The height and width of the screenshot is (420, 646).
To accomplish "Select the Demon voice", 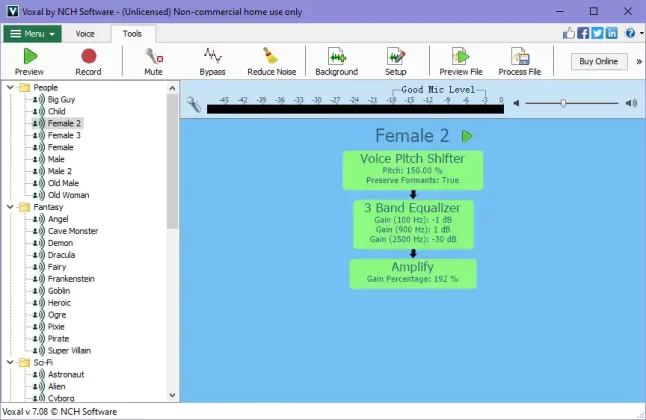I will 60,243.
